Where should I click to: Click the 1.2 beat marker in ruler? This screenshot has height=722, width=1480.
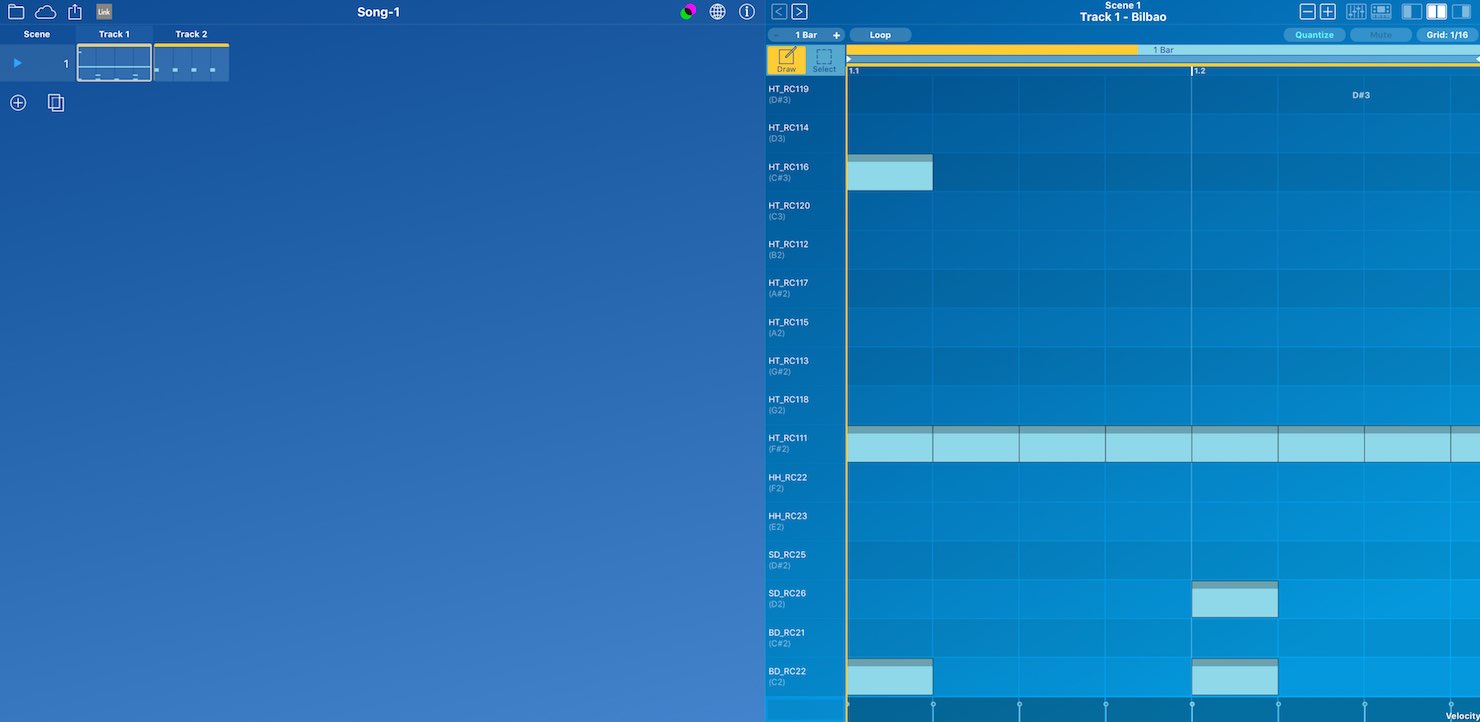click(1199, 71)
